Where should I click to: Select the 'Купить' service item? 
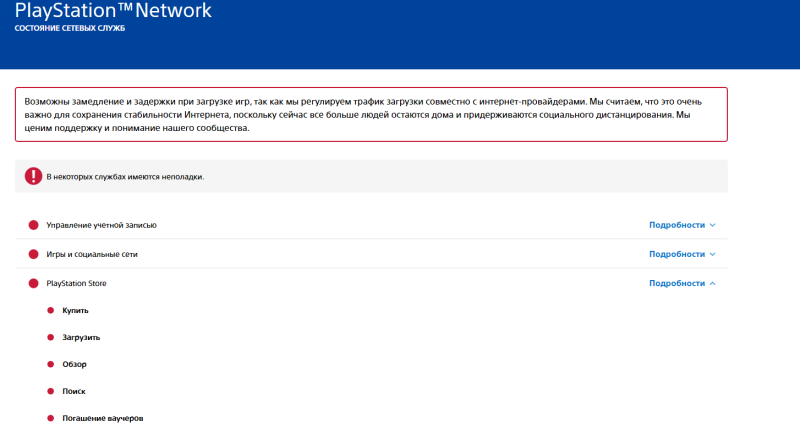76,310
